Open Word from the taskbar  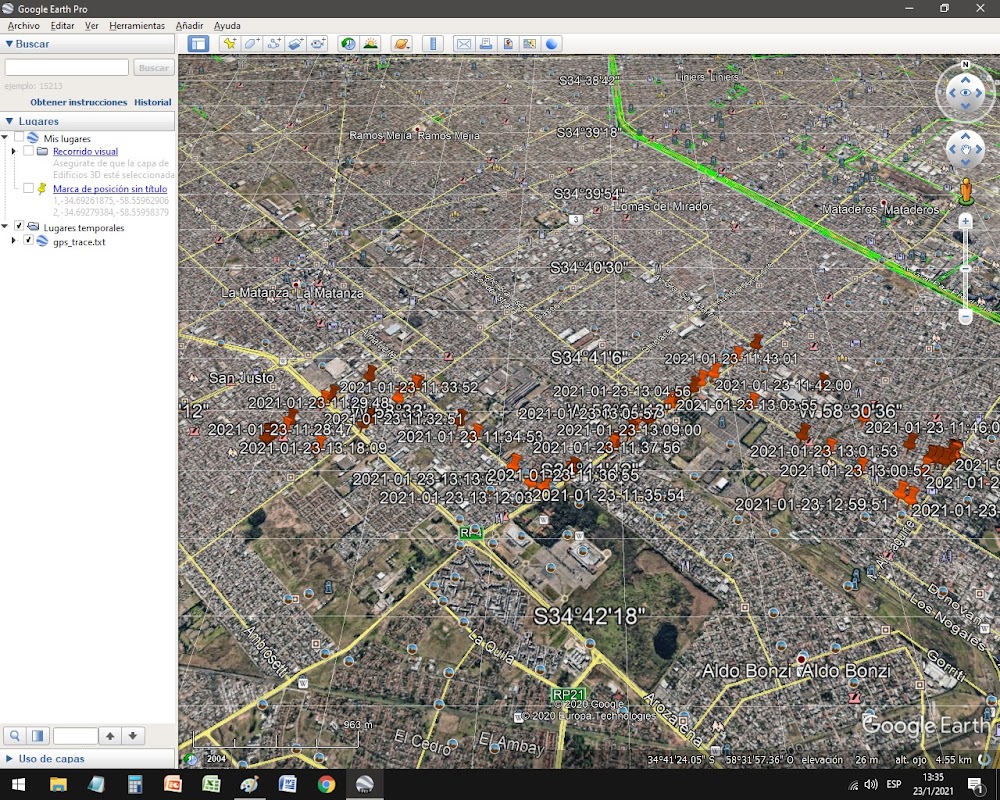pos(288,784)
